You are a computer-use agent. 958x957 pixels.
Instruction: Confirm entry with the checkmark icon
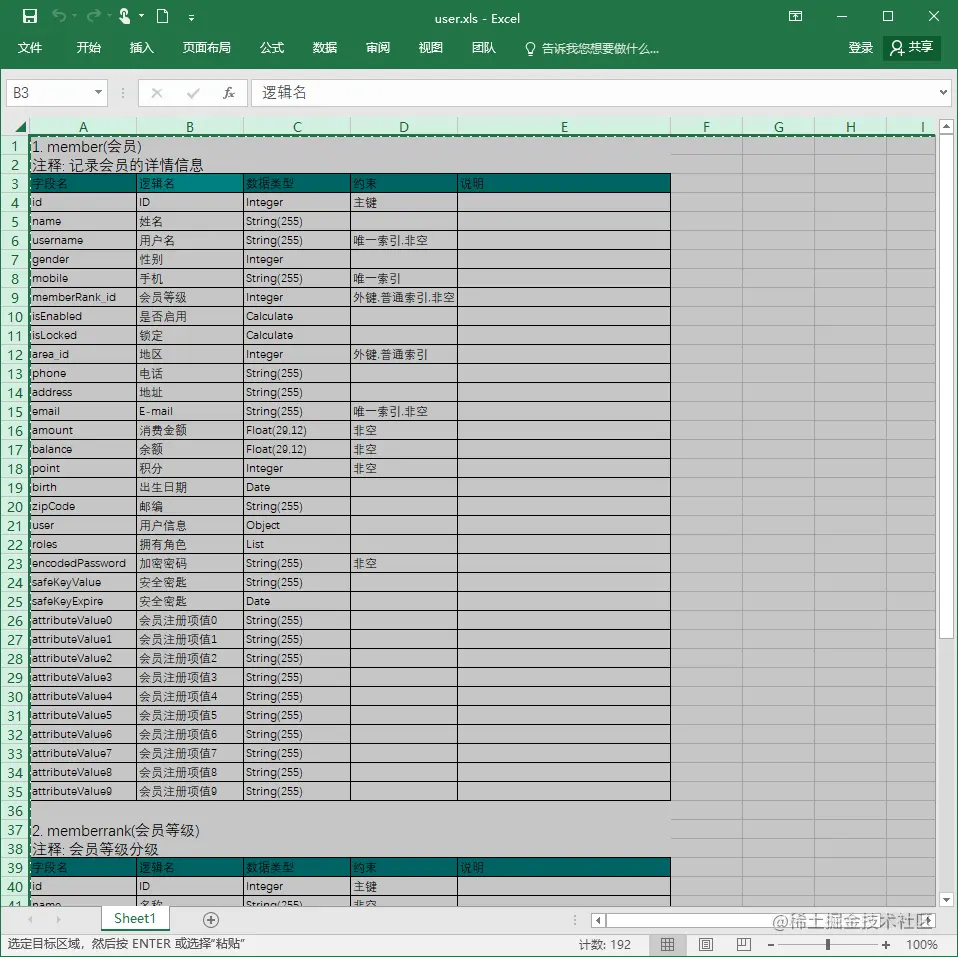pyautogui.click(x=193, y=93)
